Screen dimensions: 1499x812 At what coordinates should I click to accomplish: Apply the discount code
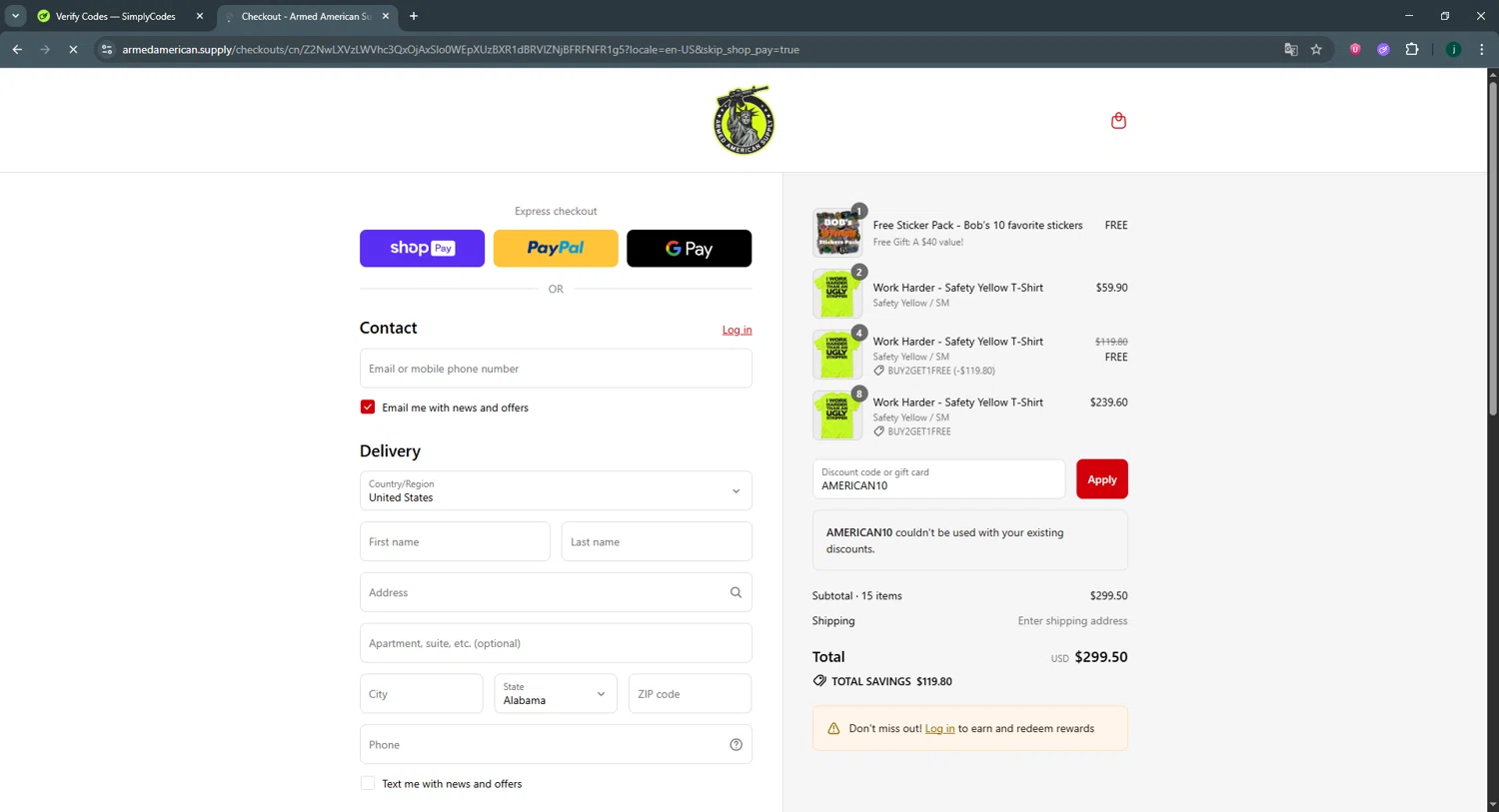click(x=1101, y=479)
